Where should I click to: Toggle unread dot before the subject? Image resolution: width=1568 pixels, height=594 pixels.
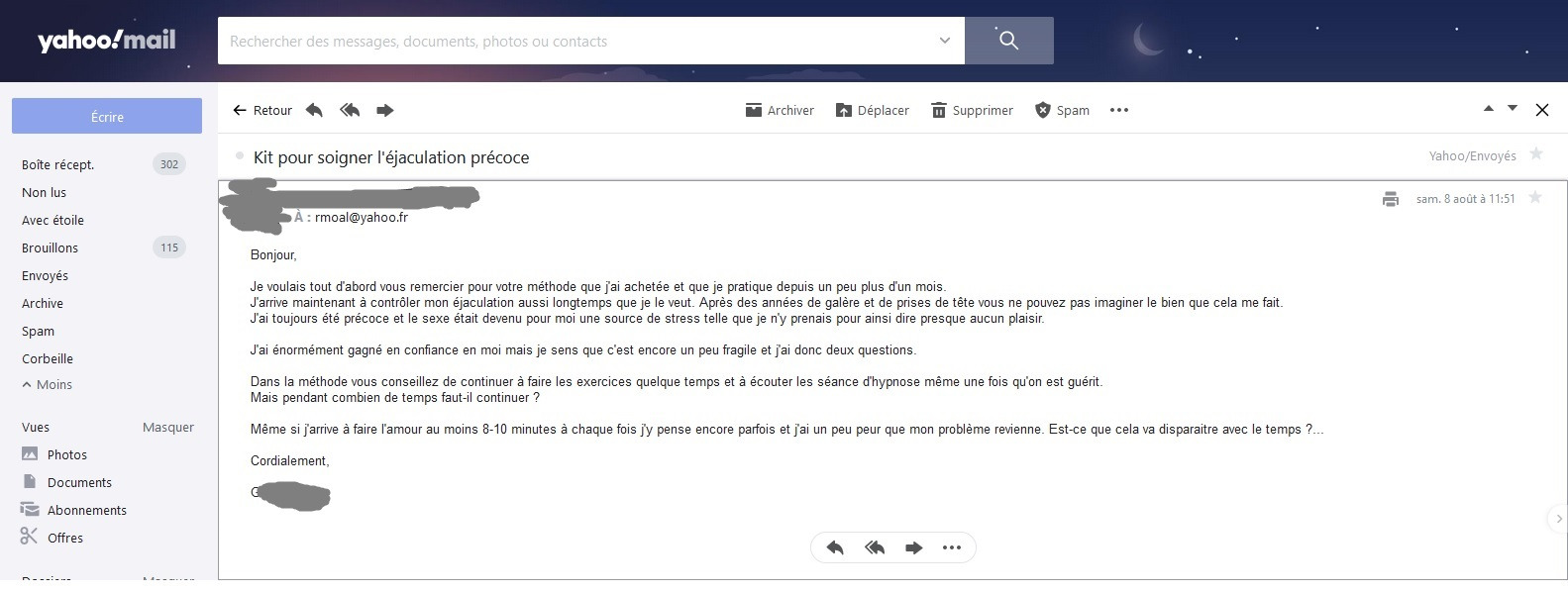(240, 155)
